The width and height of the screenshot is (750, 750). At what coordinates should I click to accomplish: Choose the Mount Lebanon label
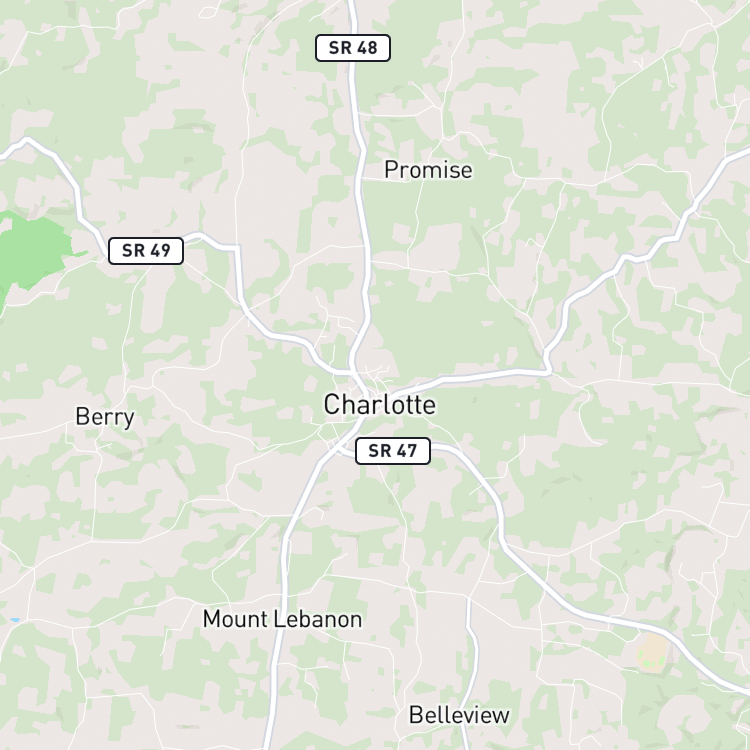(x=282, y=619)
